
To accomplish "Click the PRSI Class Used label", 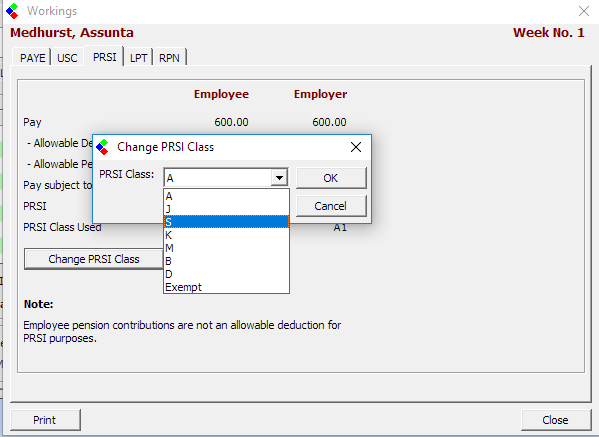I will pyautogui.click(x=62, y=227).
